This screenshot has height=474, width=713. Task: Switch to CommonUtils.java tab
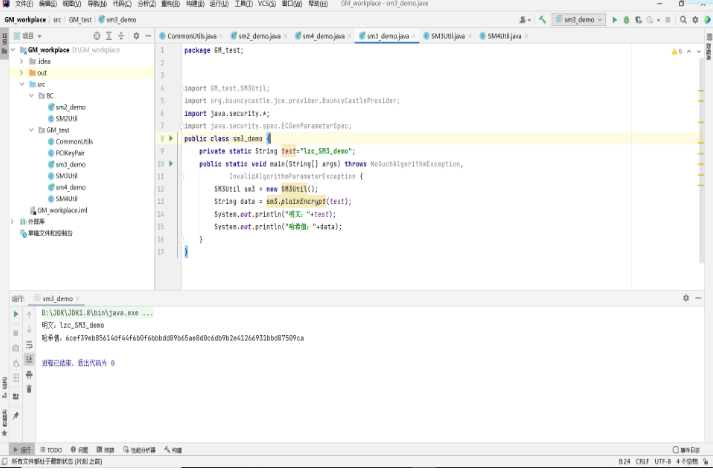(191, 36)
